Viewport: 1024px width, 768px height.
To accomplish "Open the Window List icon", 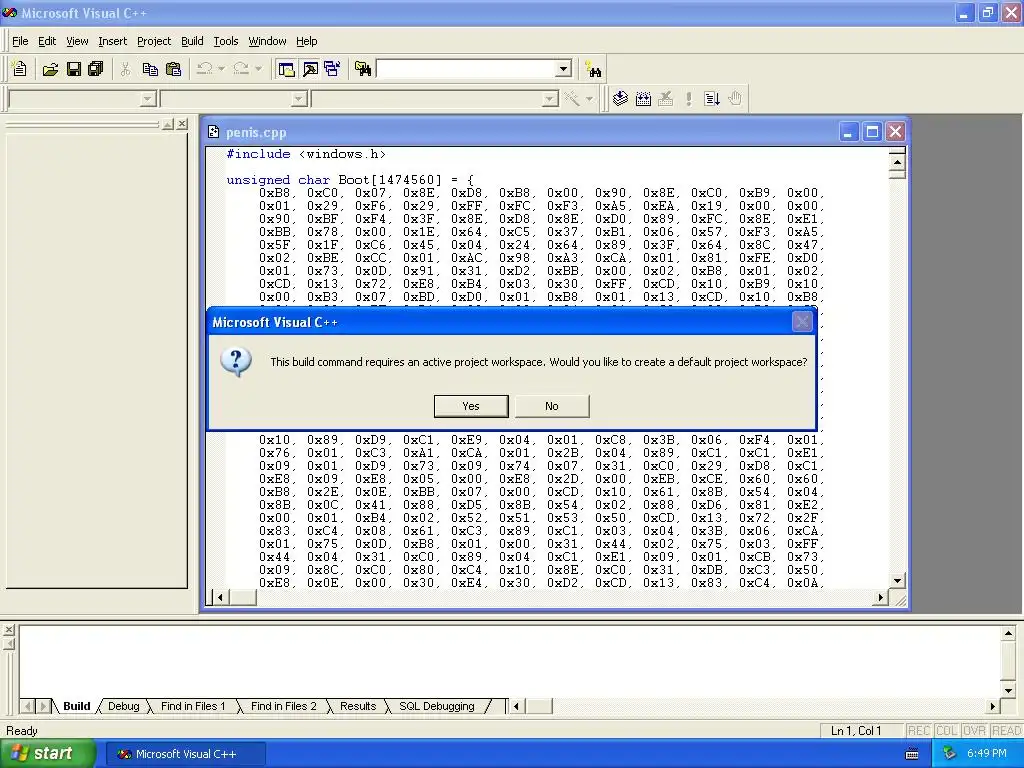I will pos(332,69).
